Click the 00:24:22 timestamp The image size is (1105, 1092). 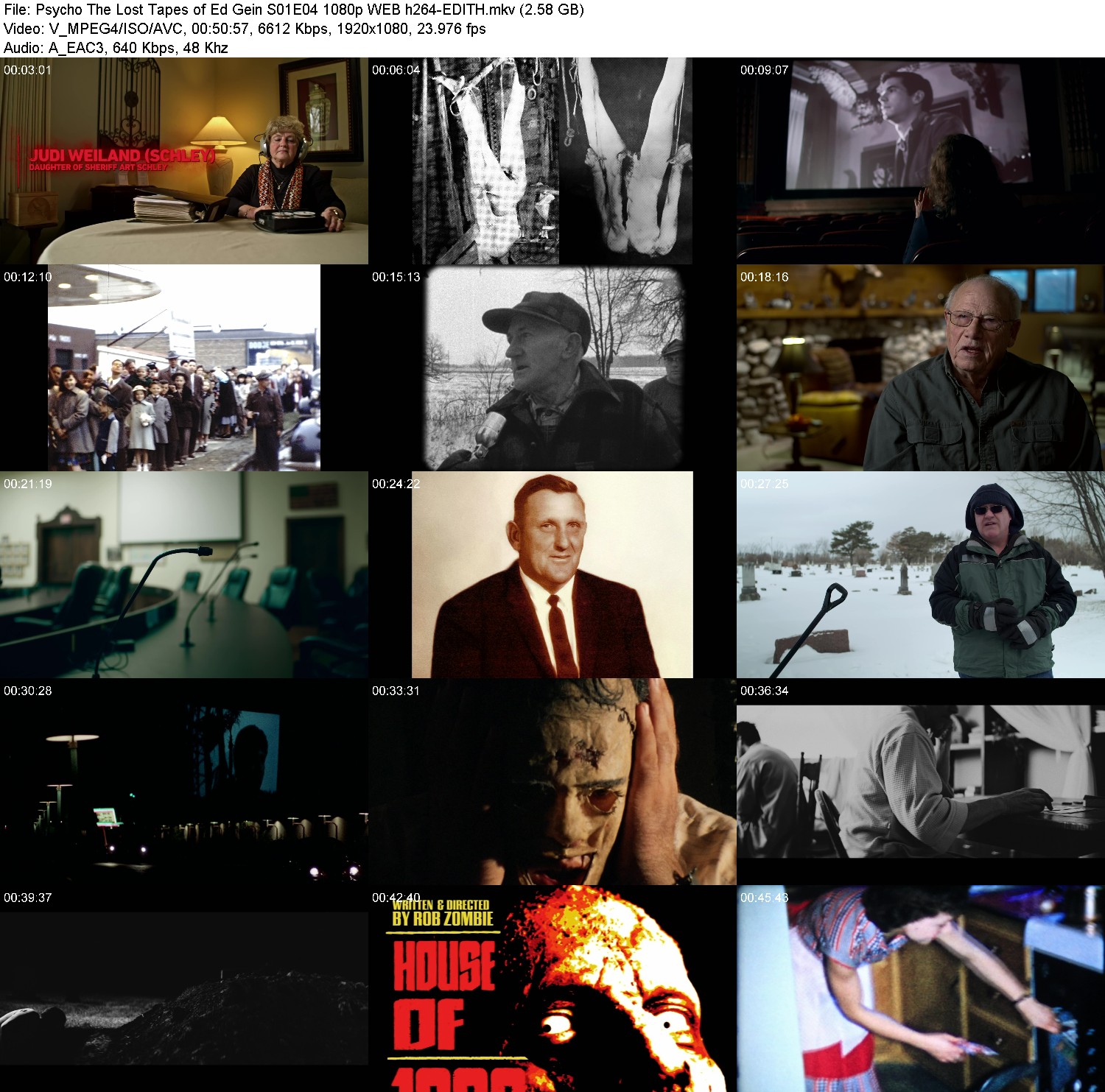pos(396,484)
